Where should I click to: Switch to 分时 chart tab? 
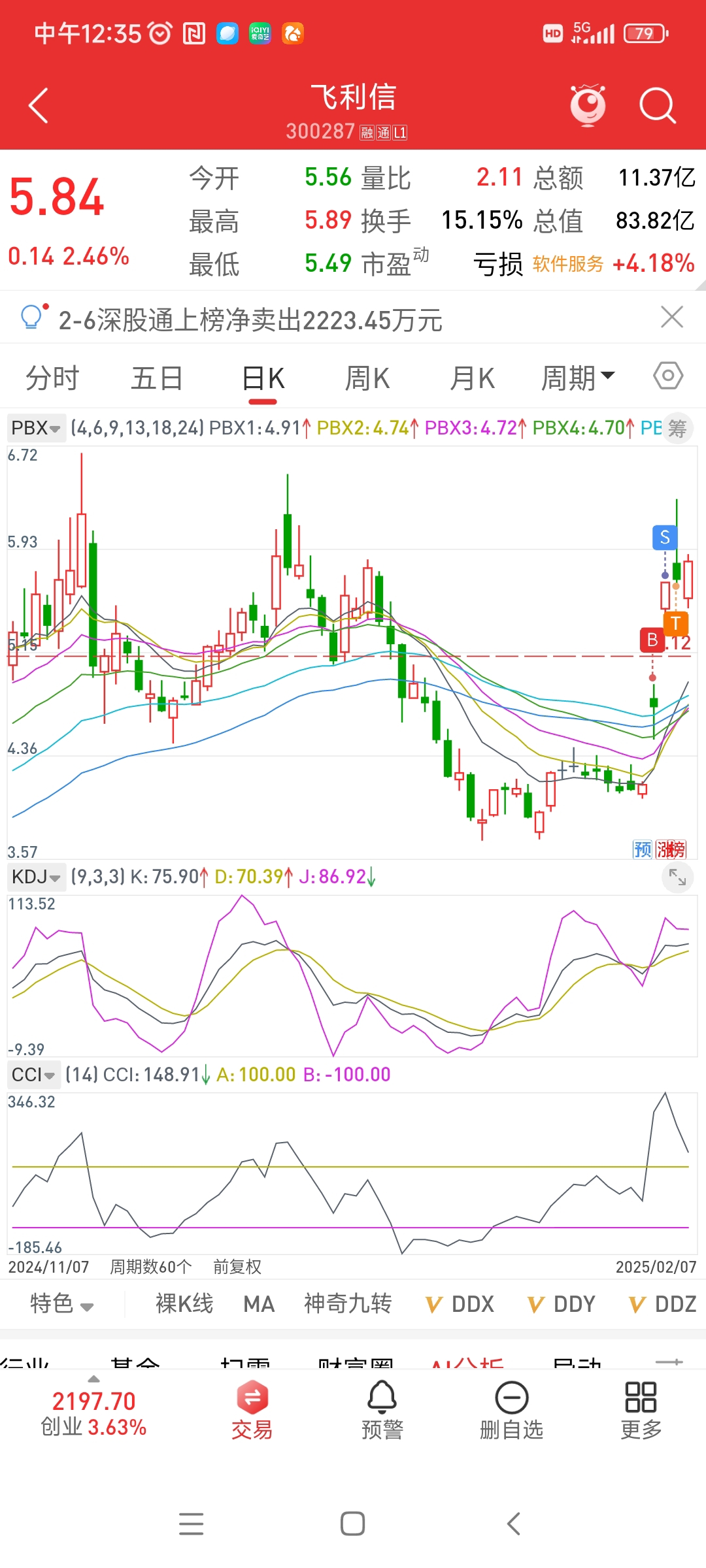52,378
